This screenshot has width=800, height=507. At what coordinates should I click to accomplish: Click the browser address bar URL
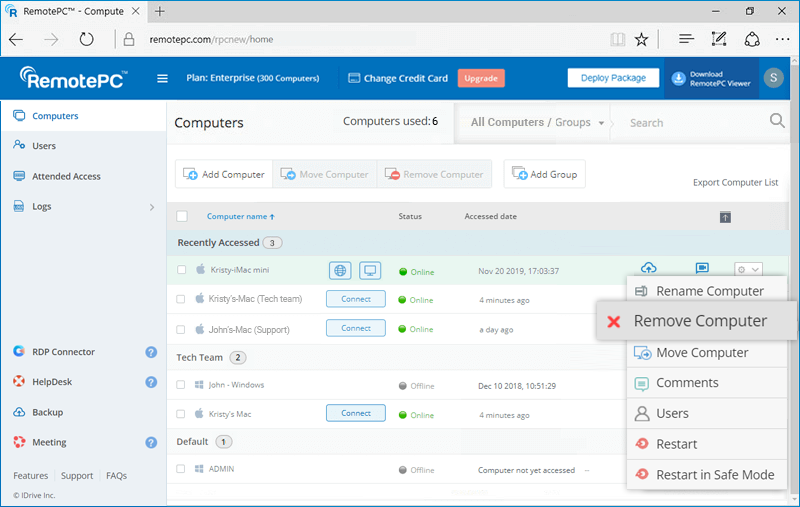tap(211, 39)
